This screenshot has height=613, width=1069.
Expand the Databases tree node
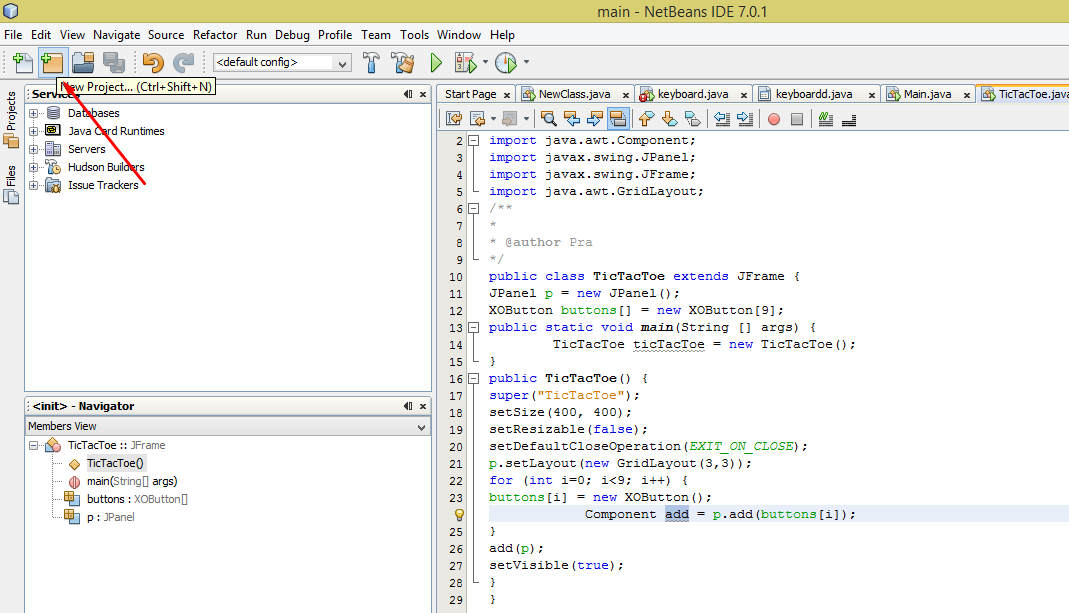click(x=34, y=113)
